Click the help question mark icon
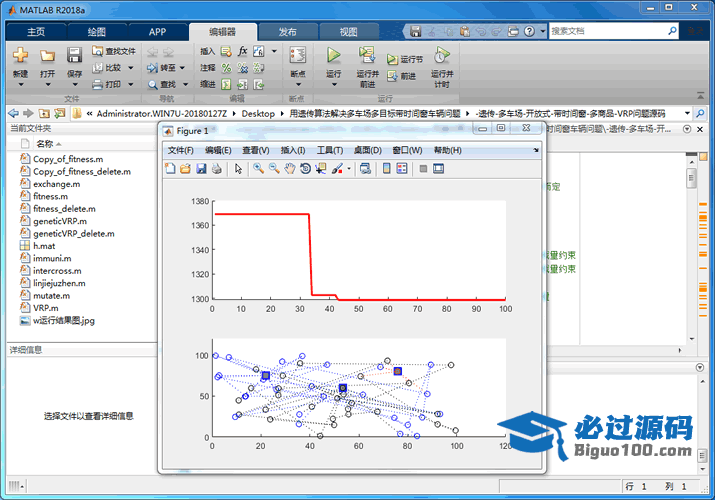 [529, 31]
